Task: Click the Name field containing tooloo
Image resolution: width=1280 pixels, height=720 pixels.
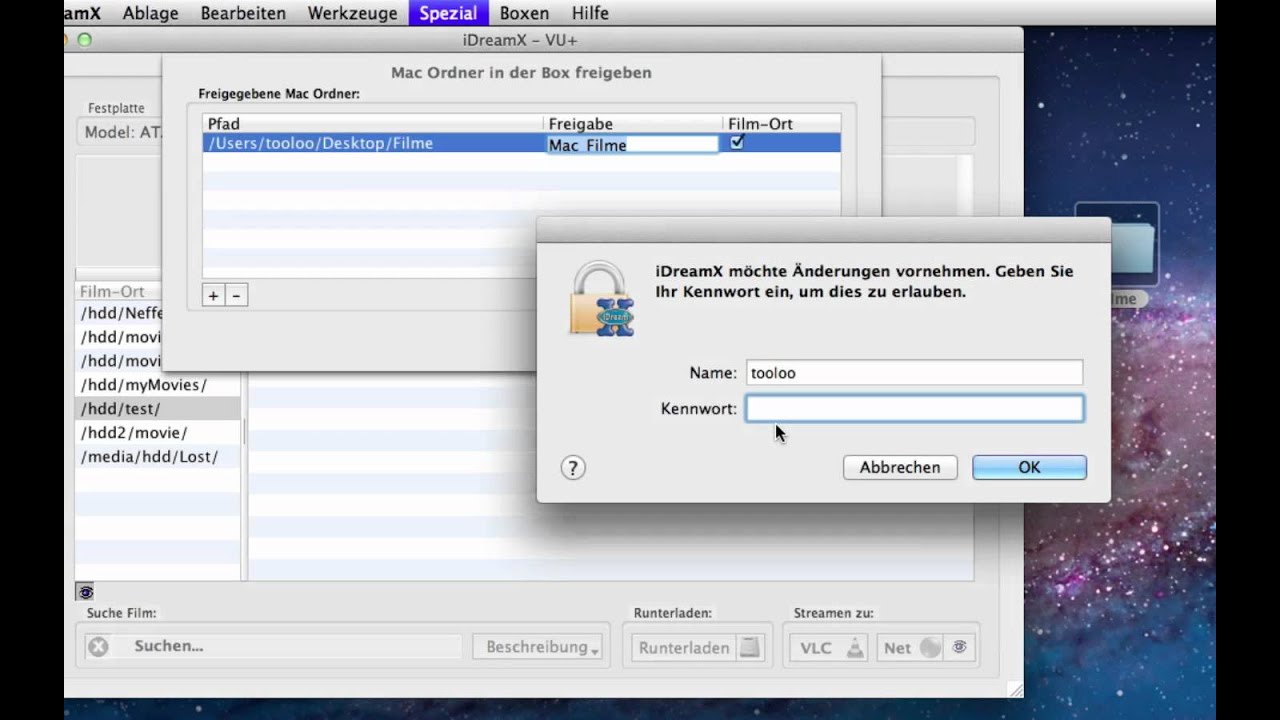Action: pos(914,373)
